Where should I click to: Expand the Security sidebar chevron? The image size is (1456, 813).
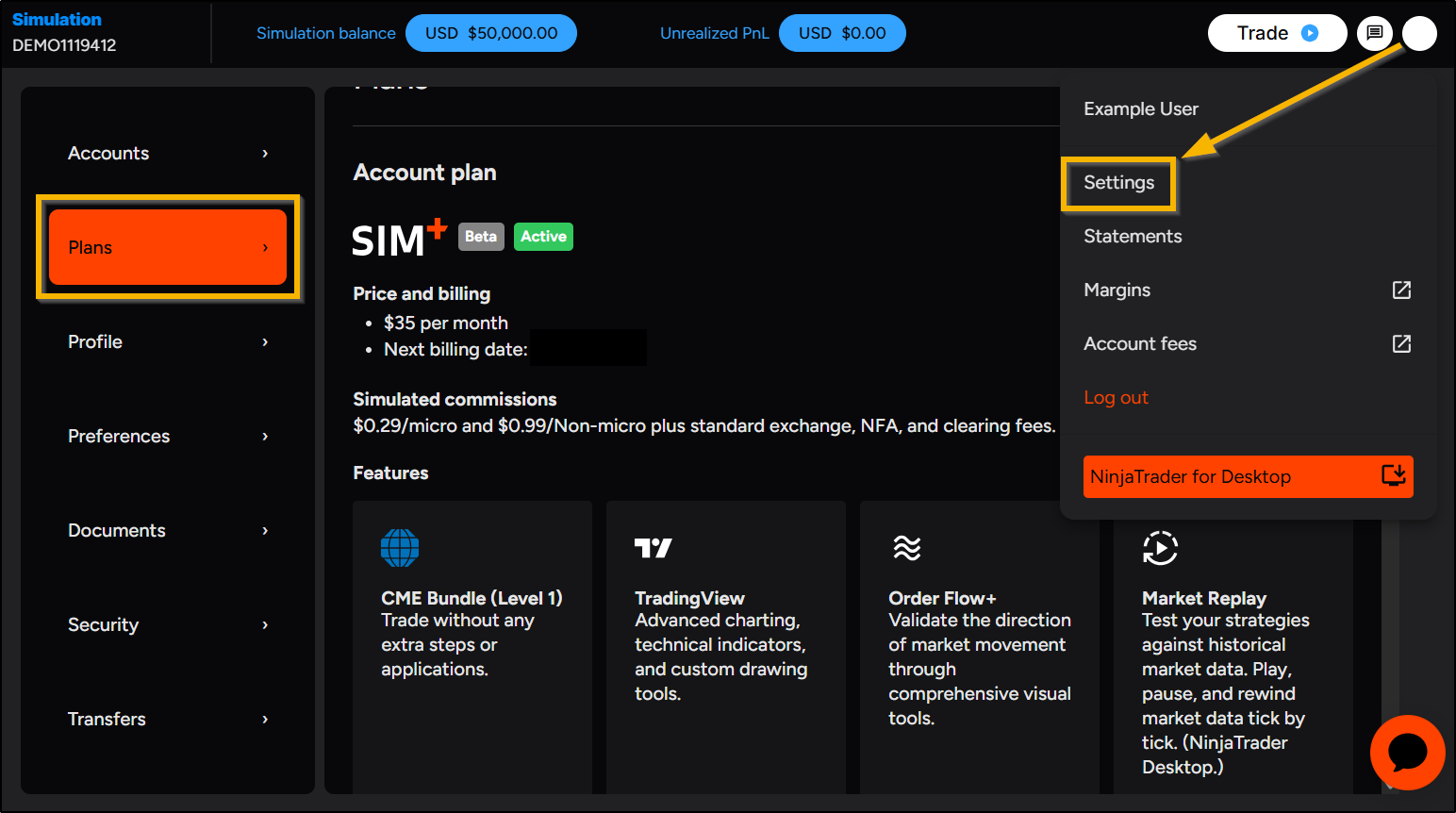(265, 624)
